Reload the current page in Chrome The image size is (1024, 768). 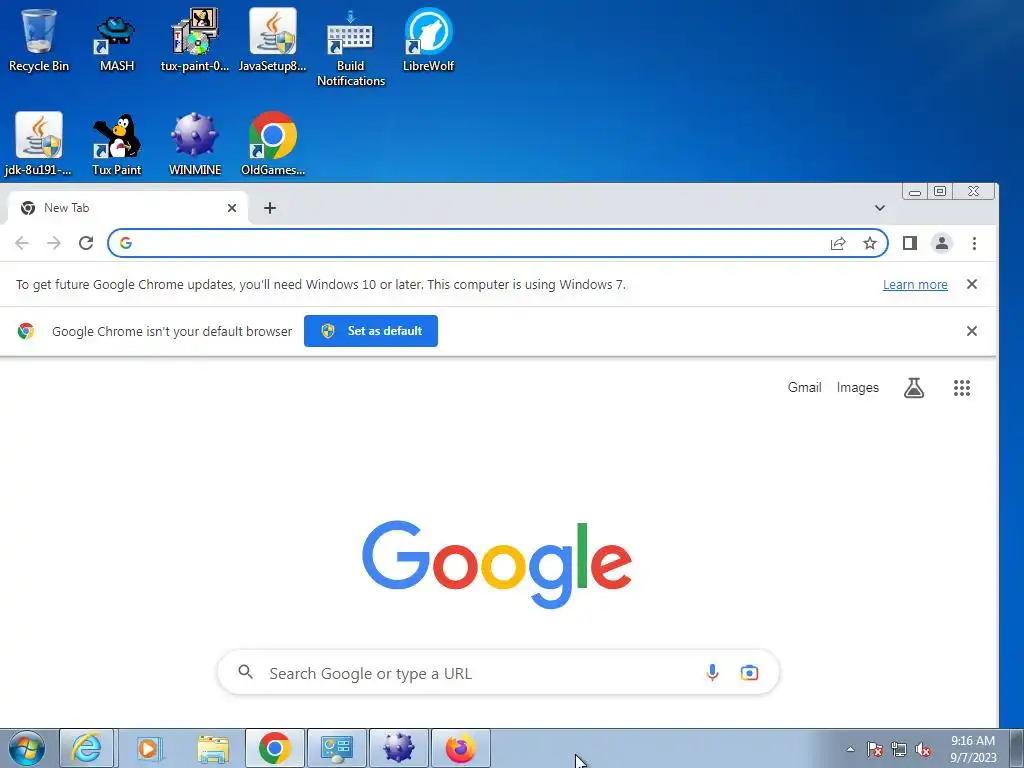coord(86,244)
